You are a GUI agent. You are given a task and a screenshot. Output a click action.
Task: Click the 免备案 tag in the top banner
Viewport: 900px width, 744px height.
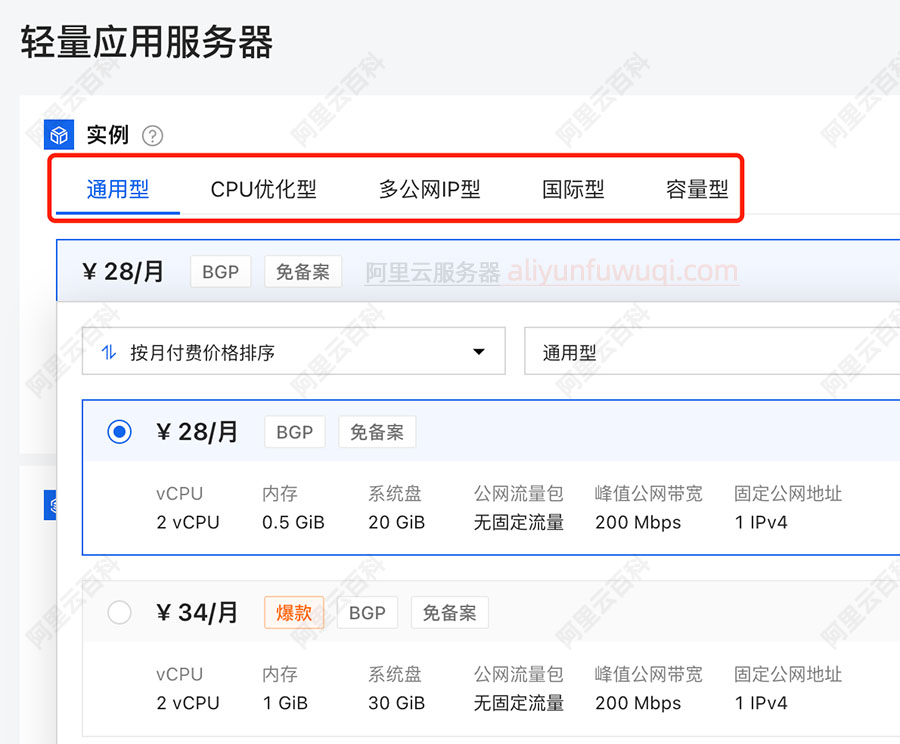click(303, 271)
